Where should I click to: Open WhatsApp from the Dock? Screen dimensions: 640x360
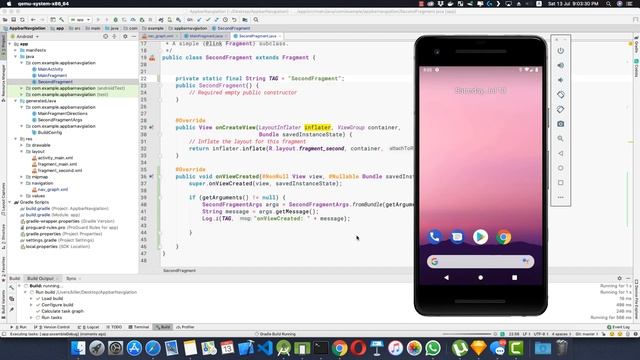tap(433, 348)
